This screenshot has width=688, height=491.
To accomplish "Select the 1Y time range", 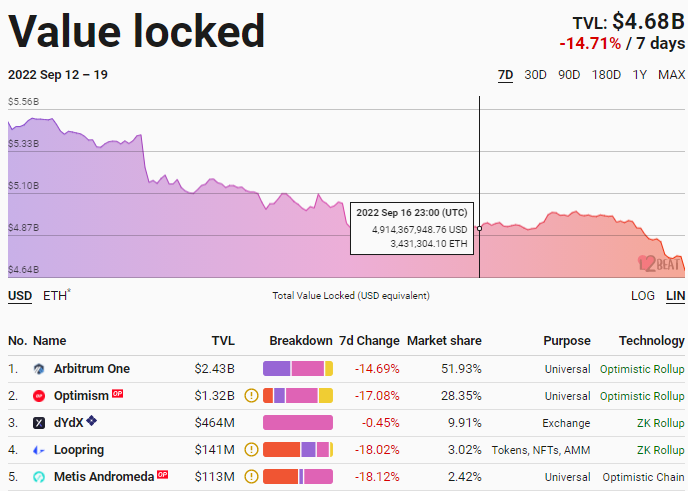I will click(x=639, y=75).
